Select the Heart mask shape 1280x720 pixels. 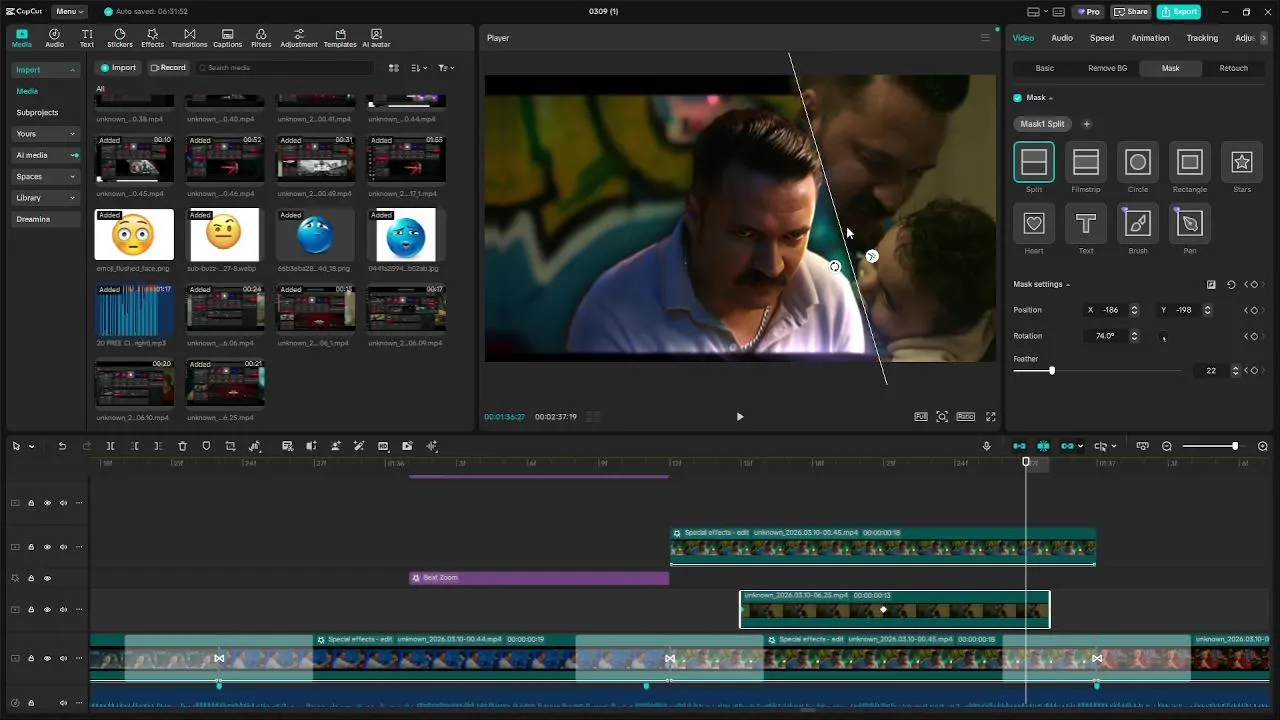tap(1034, 224)
